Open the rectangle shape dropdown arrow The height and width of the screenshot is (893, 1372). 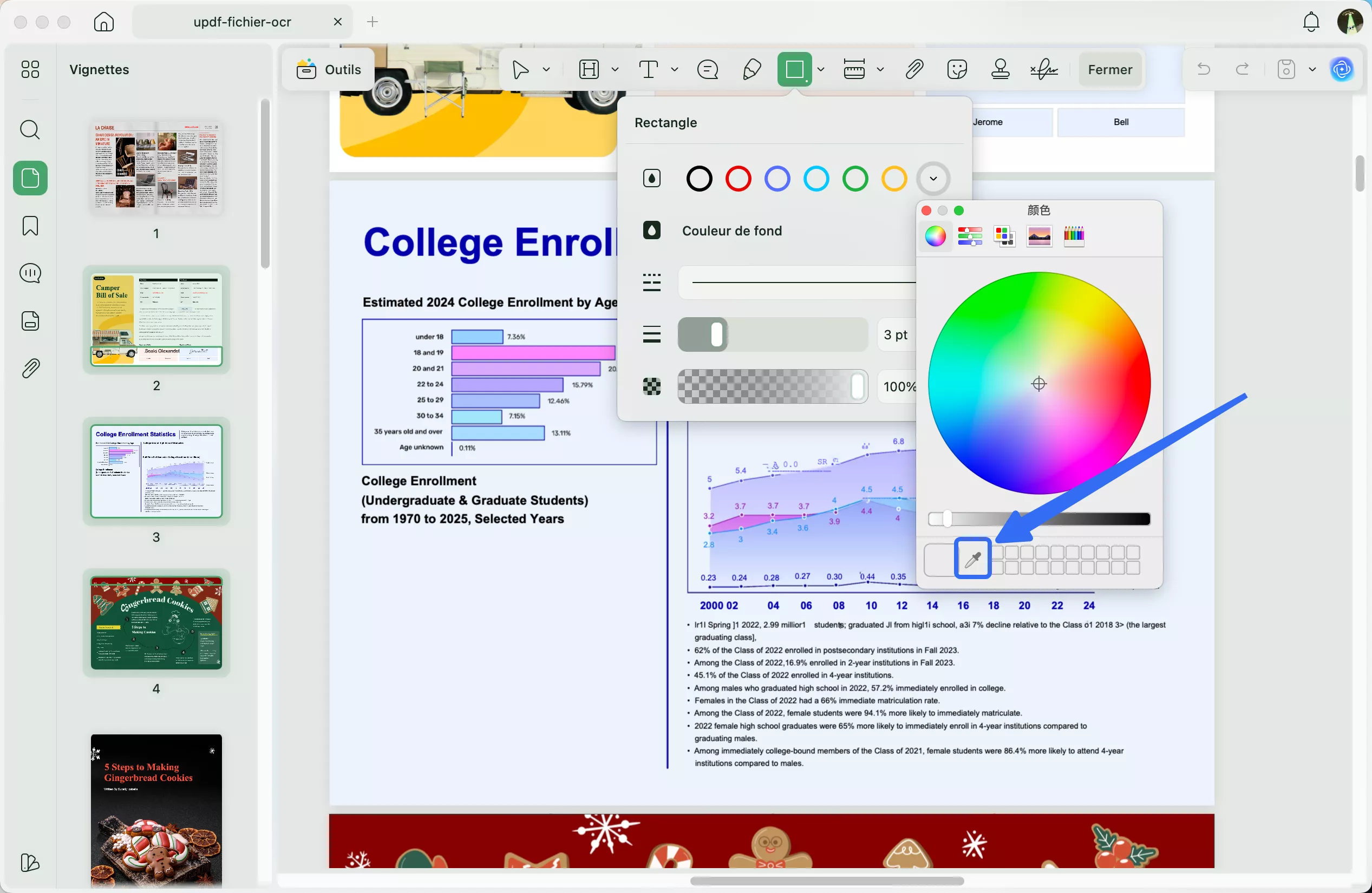pos(821,70)
